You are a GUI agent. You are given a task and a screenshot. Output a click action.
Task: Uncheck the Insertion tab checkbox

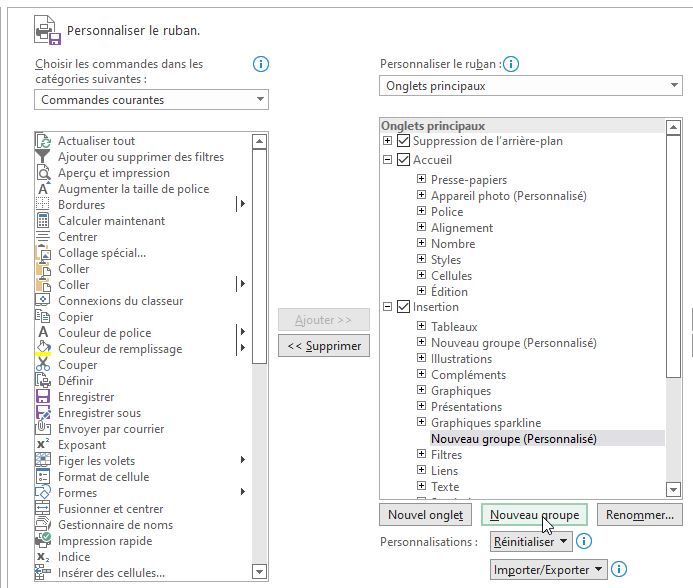pyautogui.click(x=403, y=307)
